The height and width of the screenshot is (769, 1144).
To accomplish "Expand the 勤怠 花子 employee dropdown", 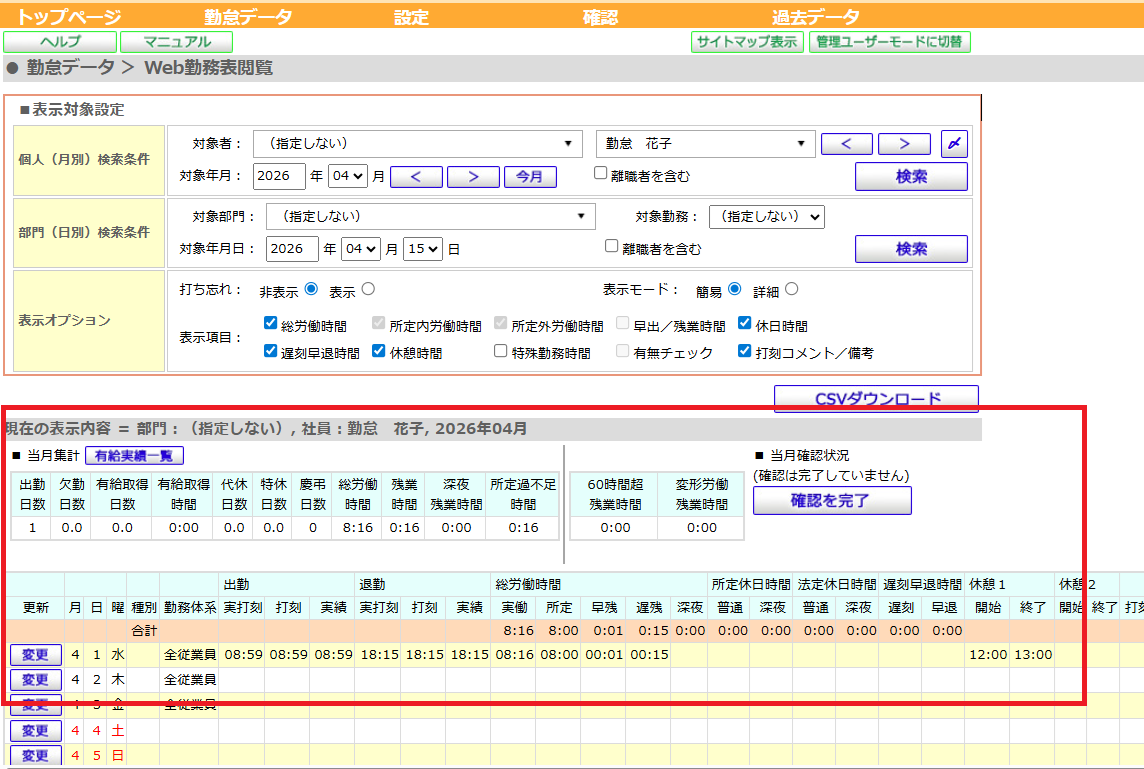I will point(705,143).
